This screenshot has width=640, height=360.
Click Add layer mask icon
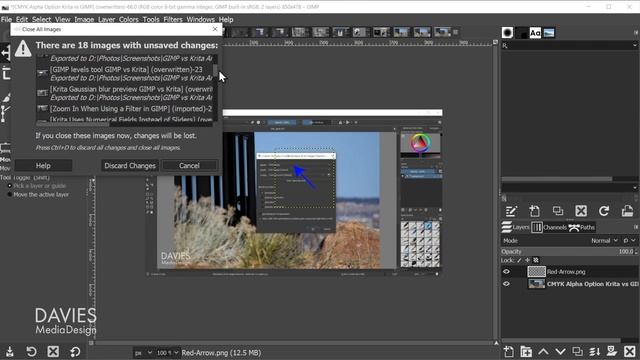[x=612, y=351]
